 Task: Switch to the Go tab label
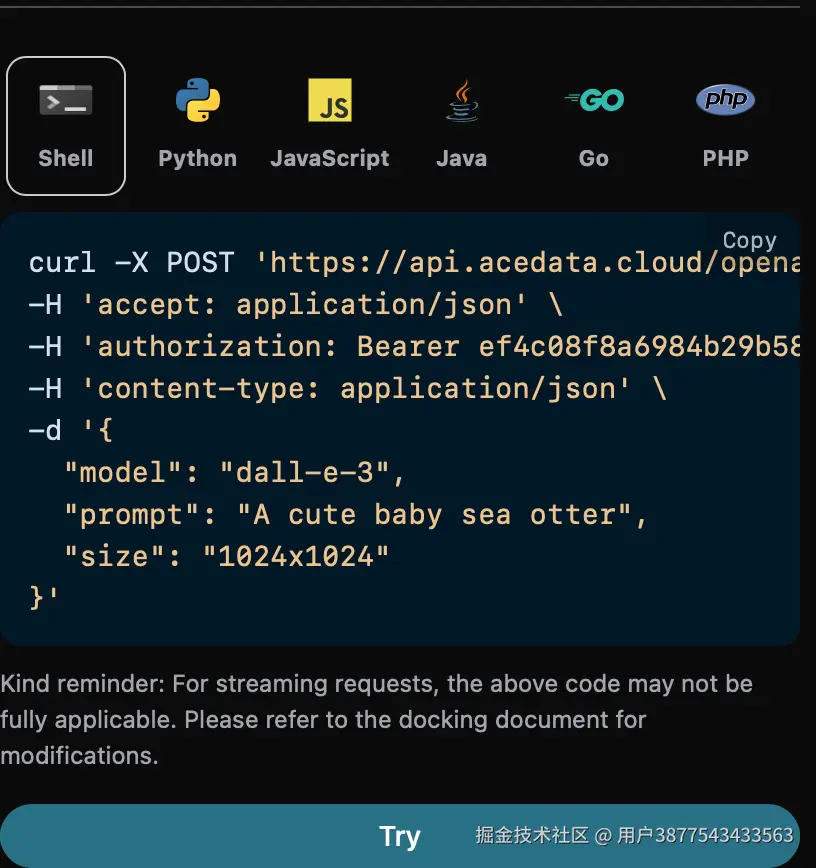pyautogui.click(x=594, y=159)
